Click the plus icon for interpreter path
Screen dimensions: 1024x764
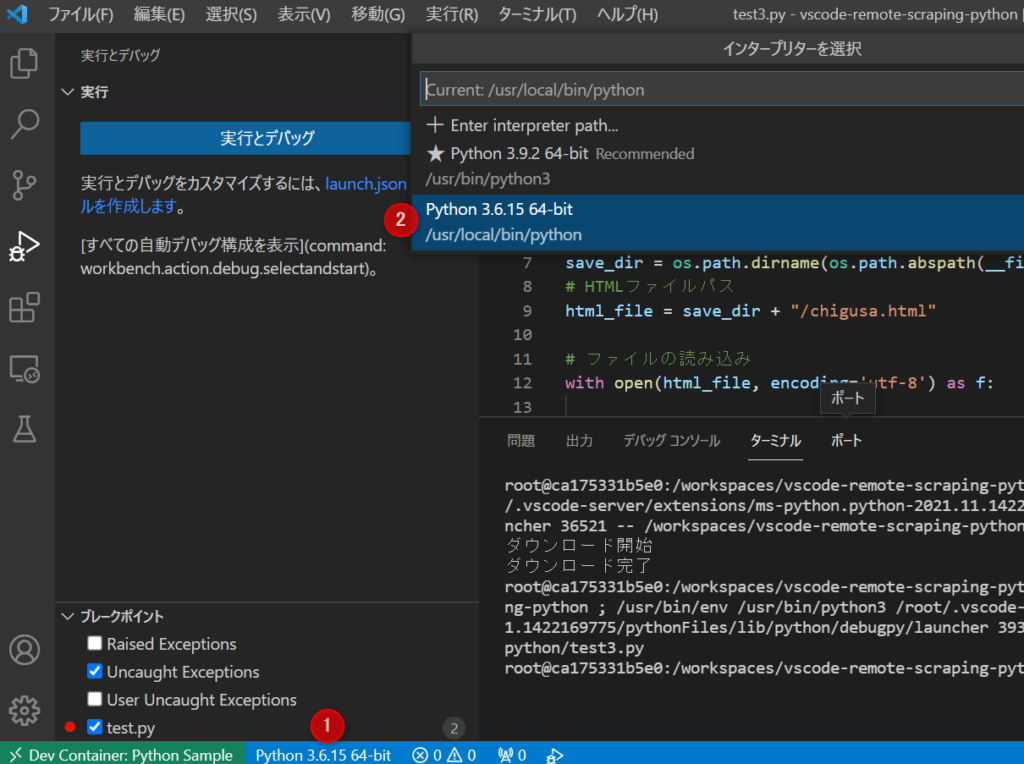435,125
